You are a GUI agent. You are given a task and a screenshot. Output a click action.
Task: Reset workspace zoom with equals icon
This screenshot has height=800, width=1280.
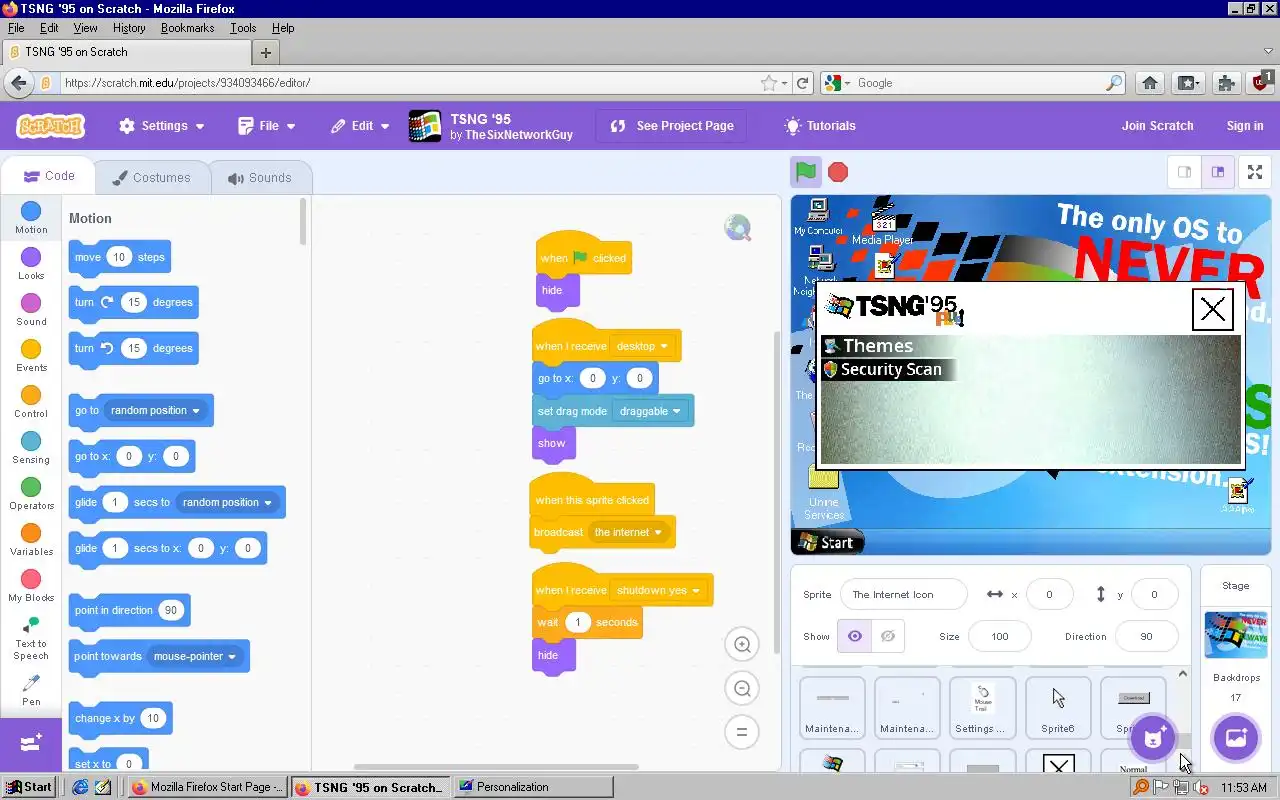click(742, 732)
